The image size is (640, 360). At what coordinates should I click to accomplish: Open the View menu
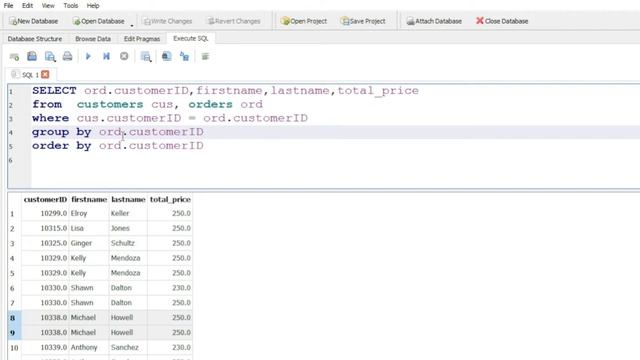coord(48,6)
